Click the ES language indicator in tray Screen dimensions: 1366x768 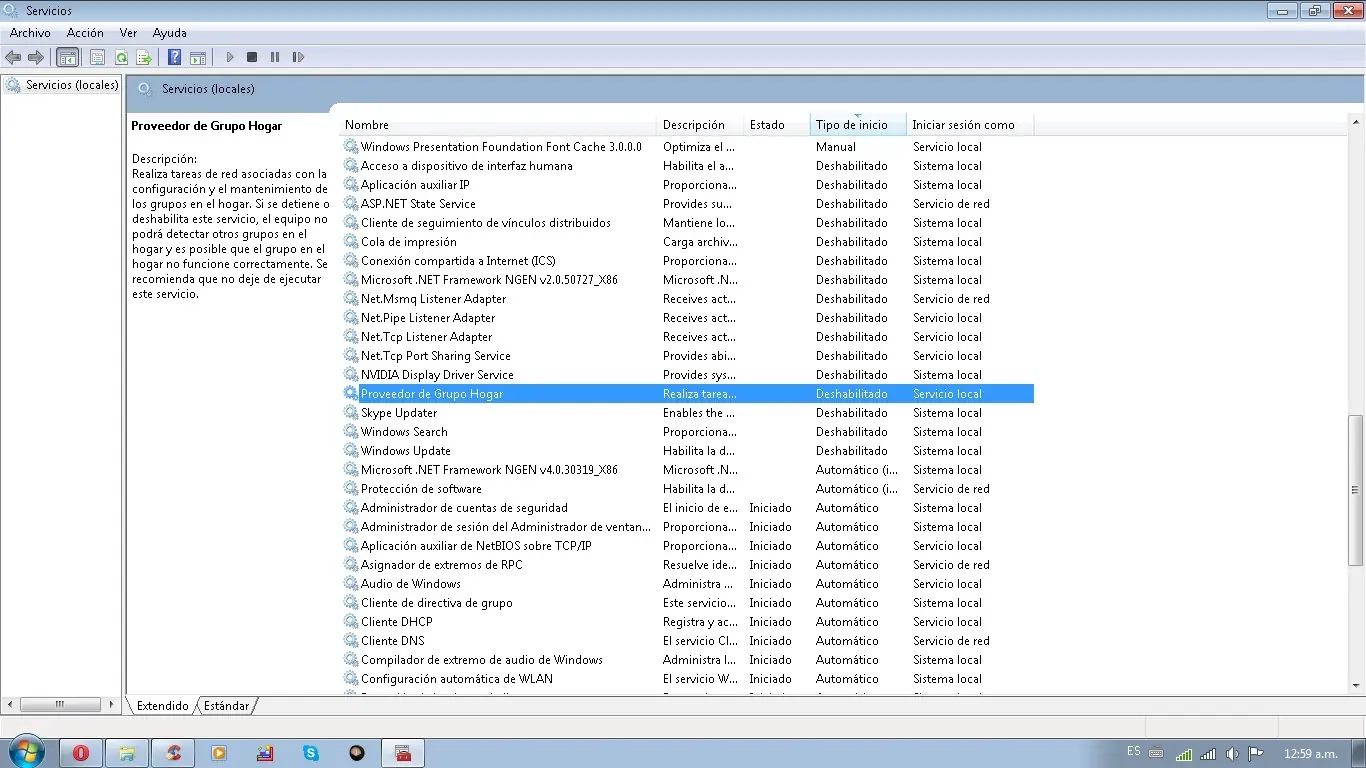1133,751
